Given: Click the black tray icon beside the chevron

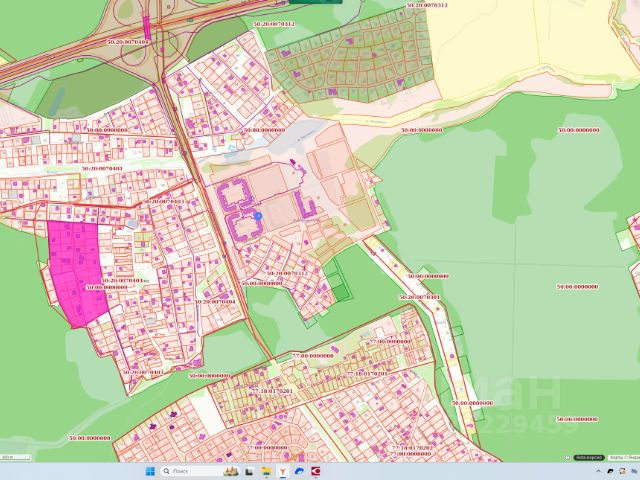Looking at the screenshot, I should point(611,471).
